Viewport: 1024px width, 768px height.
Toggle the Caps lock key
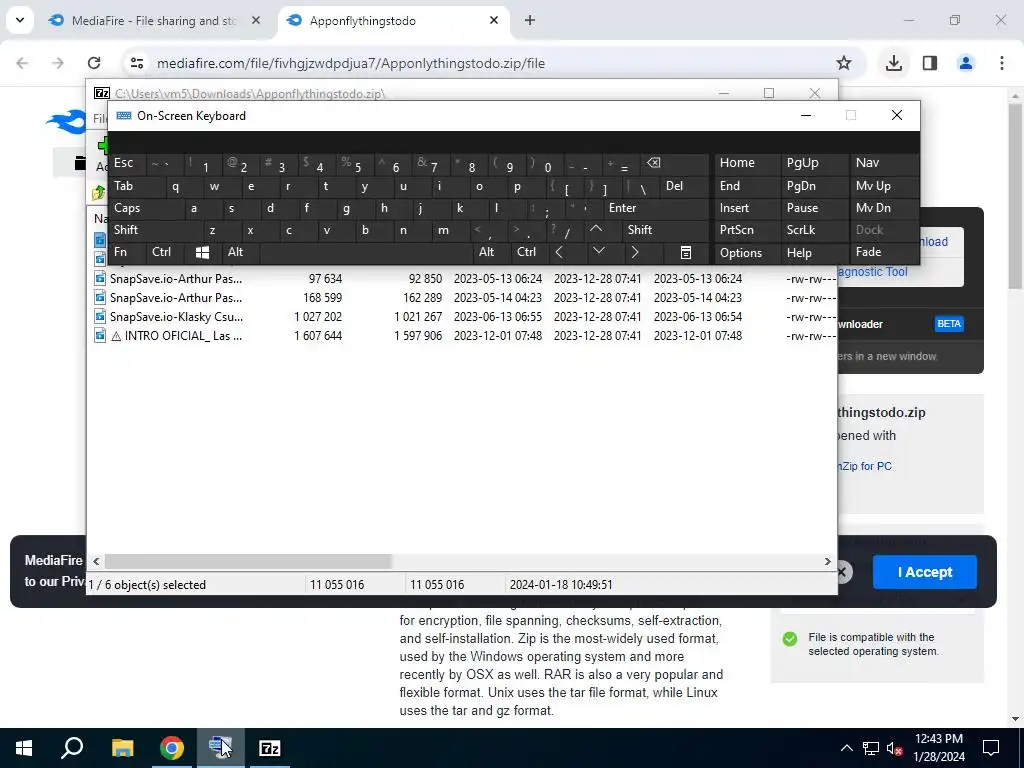point(145,208)
